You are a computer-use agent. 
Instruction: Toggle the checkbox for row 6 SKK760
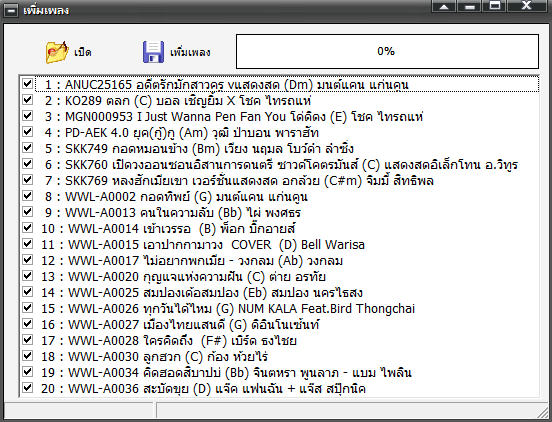27,164
